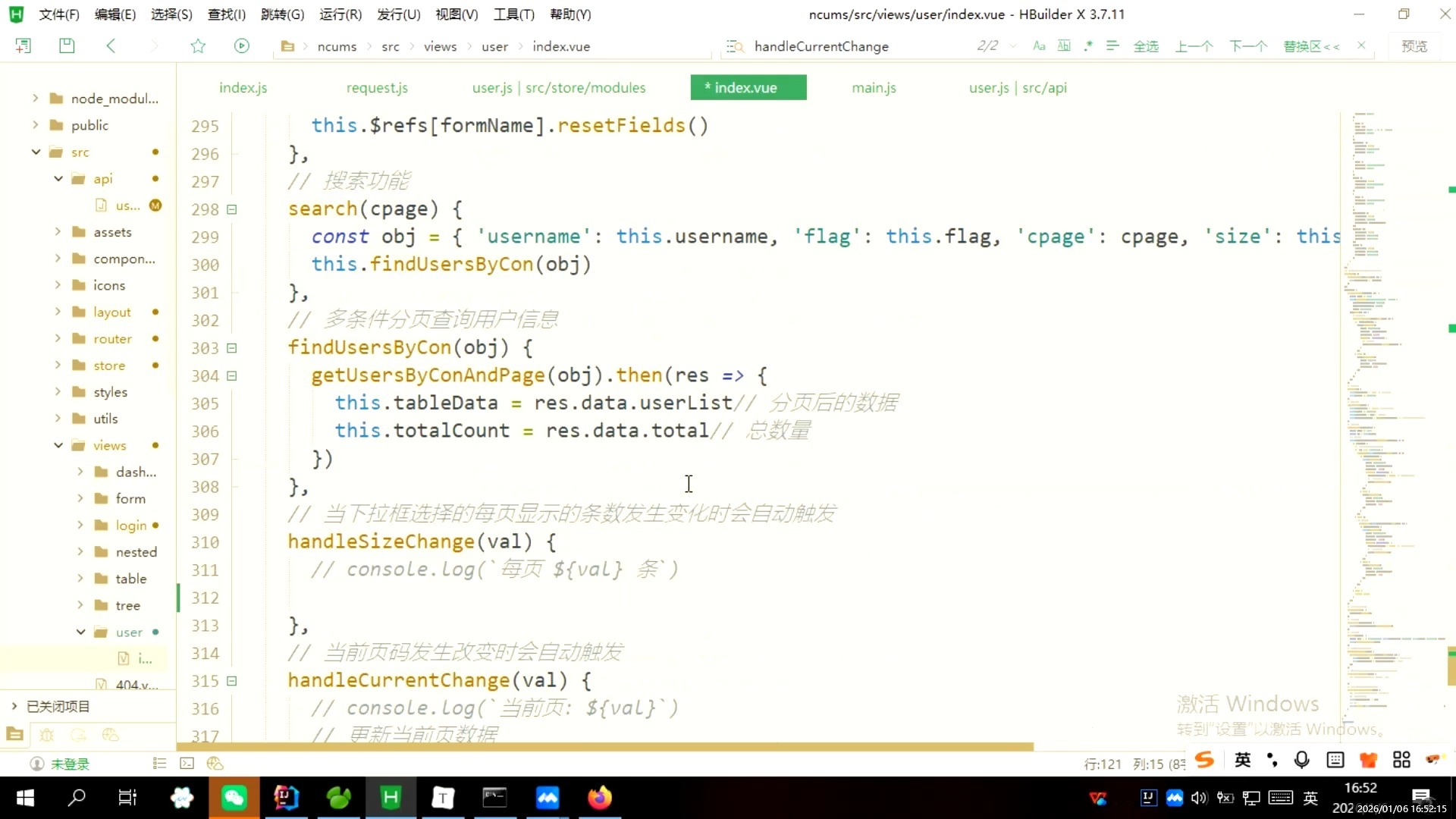Fold code at line 303 findUsersByCon
Viewport: 1456px width, 819px height.
(x=232, y=348)
